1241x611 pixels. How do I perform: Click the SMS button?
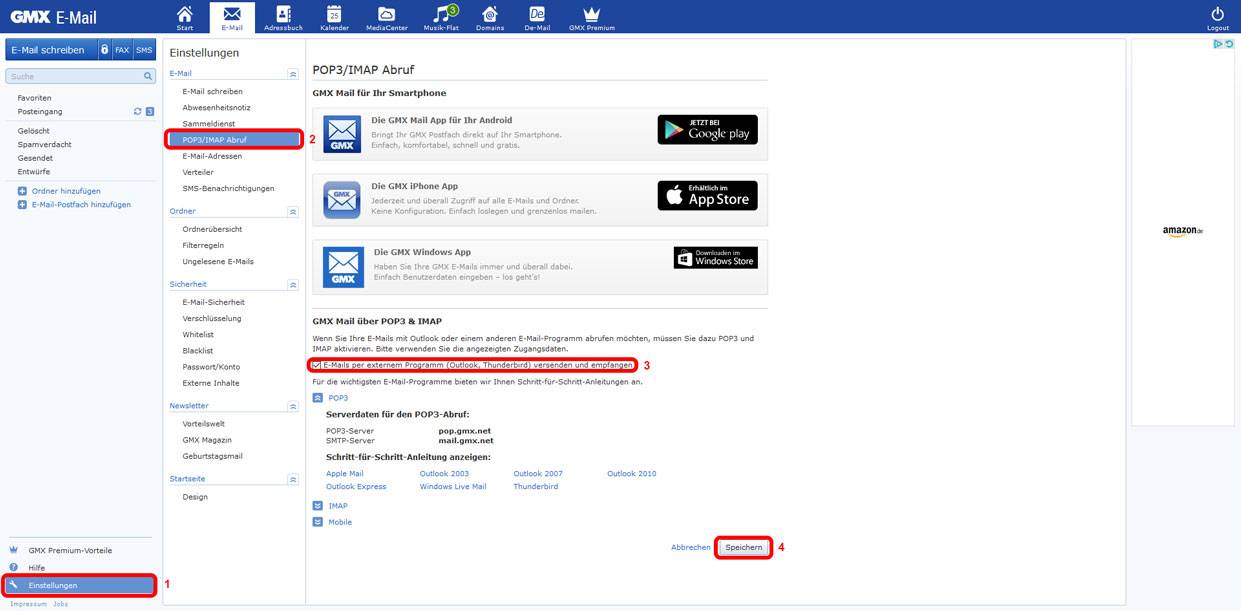[x=144, y=50]
